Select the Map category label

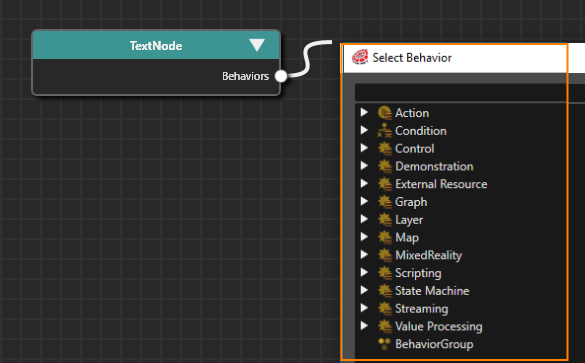coord(407,238)
